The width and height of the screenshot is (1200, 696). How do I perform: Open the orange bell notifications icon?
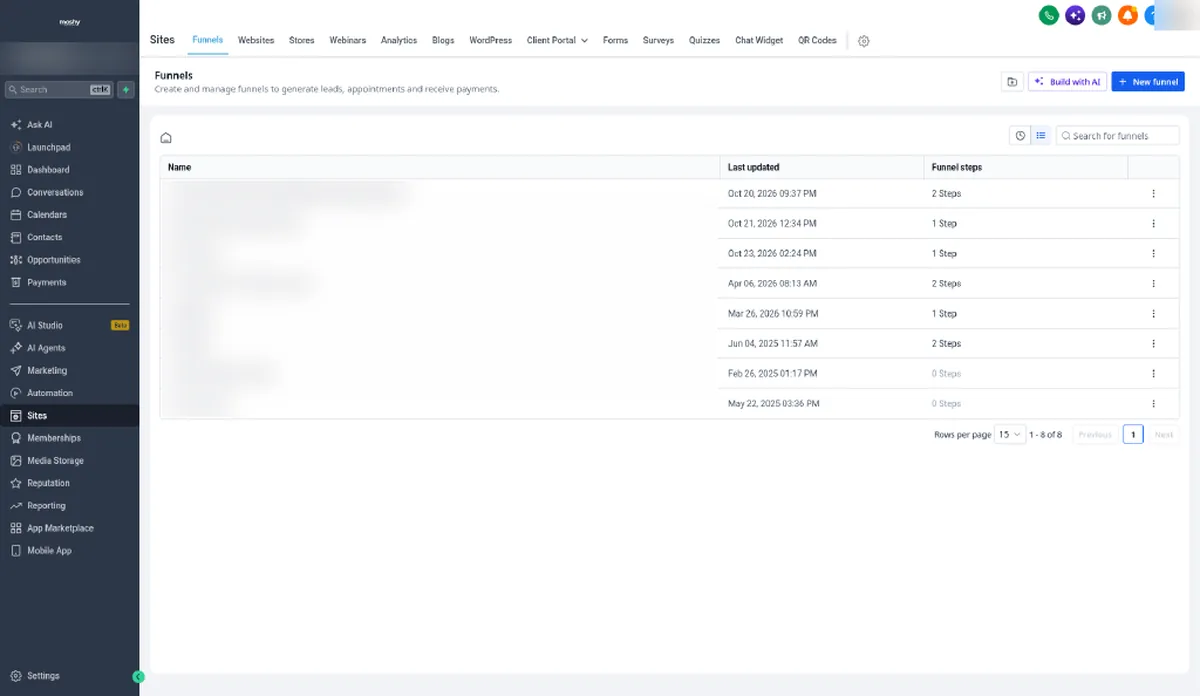tap(1127, 15)
